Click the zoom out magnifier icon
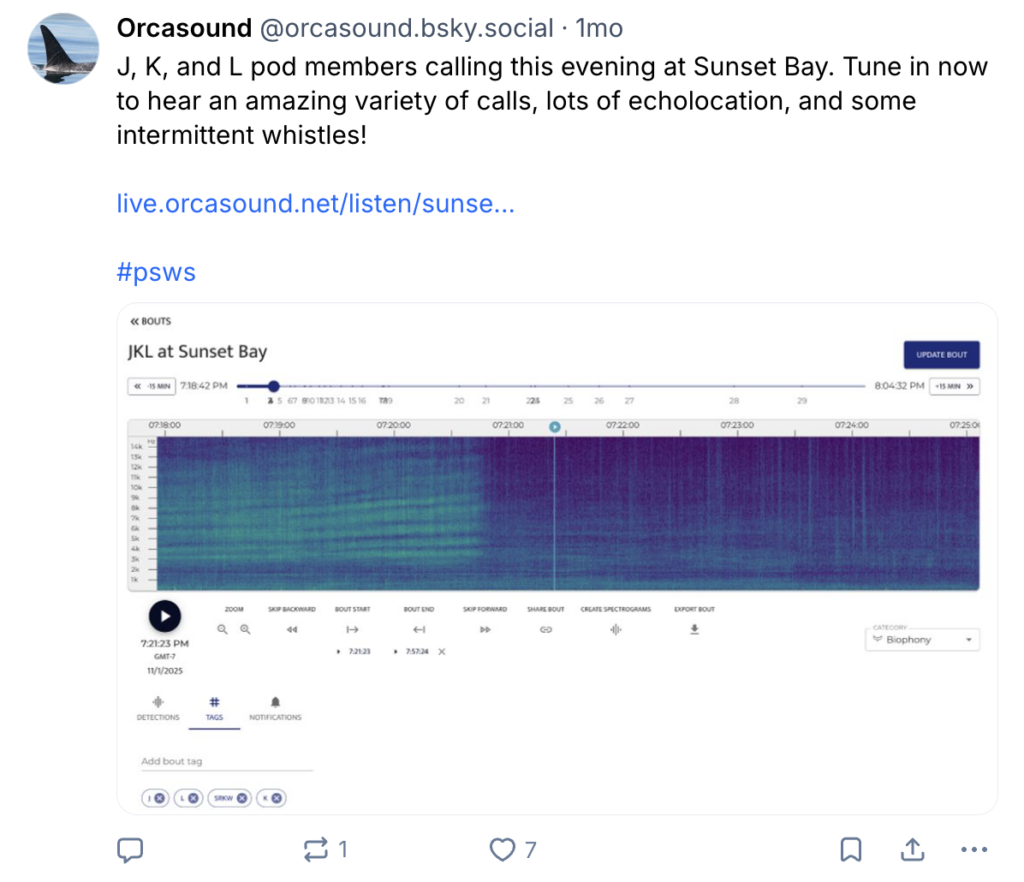Screen dimensions: 1024x882 (223, 629)
